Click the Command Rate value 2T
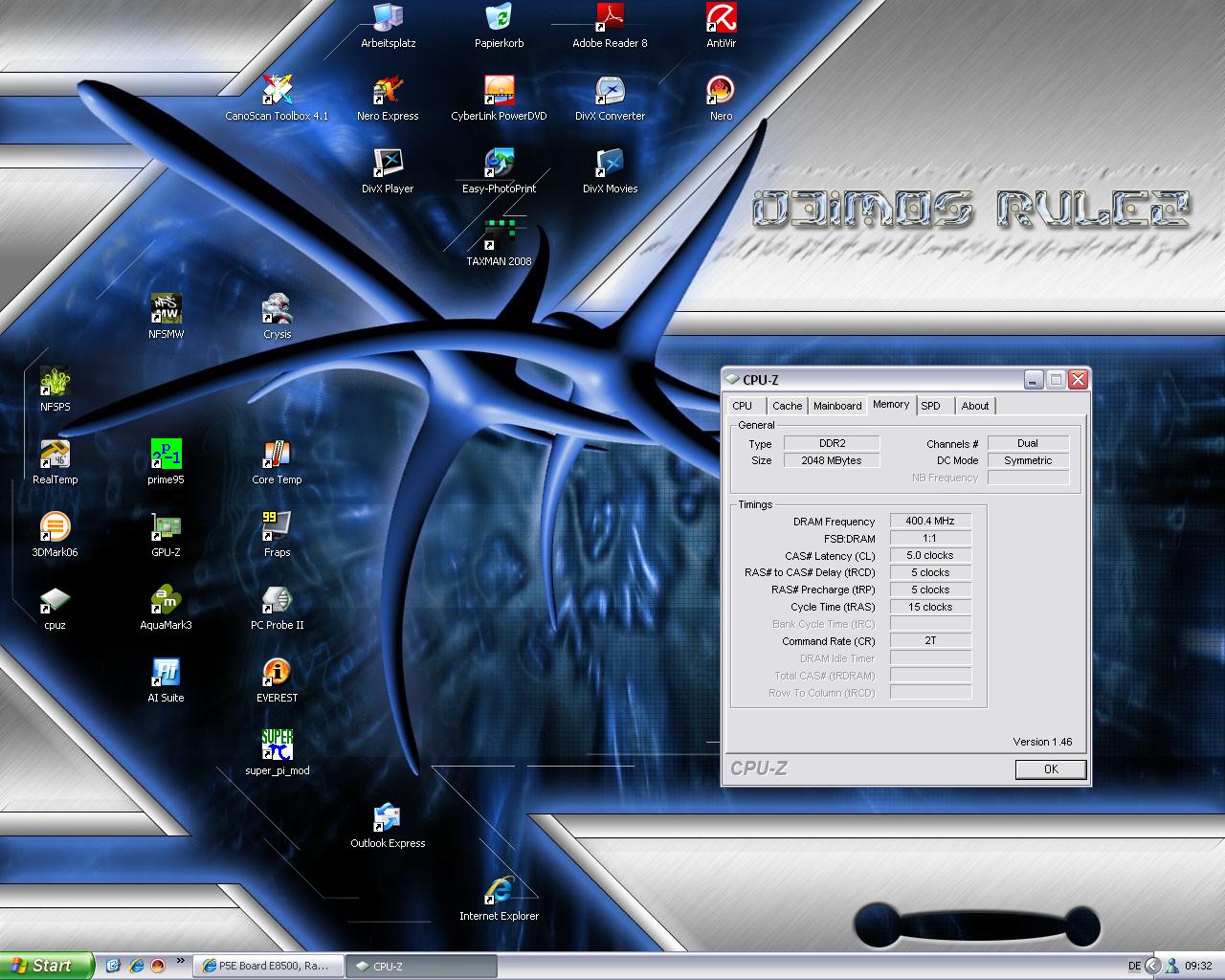The width and height of the screenshot is (1225, 980). (x=930, y=640)
